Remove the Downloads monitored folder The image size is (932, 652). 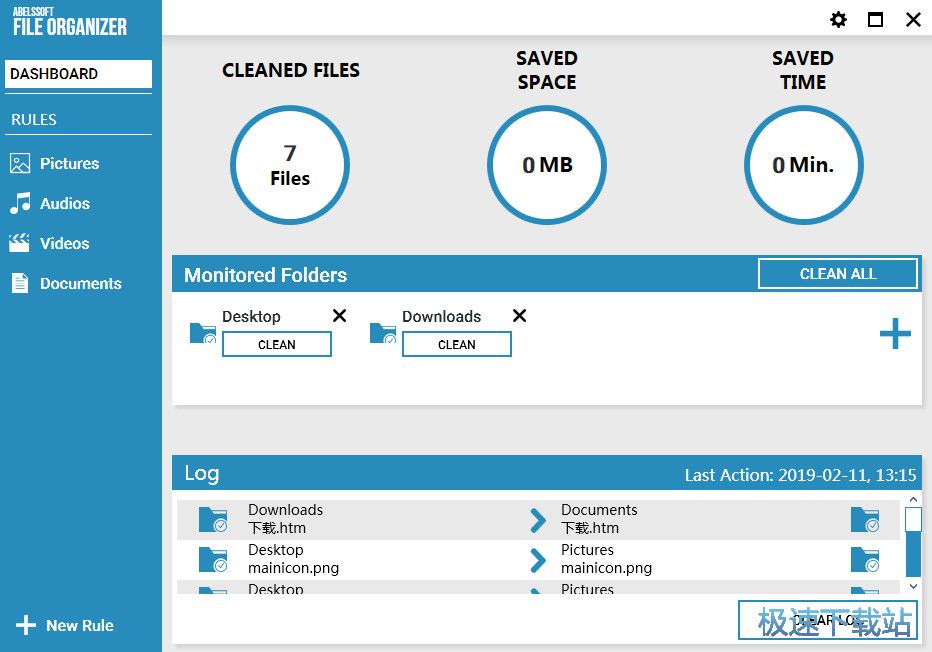click(x=519, y=316)
